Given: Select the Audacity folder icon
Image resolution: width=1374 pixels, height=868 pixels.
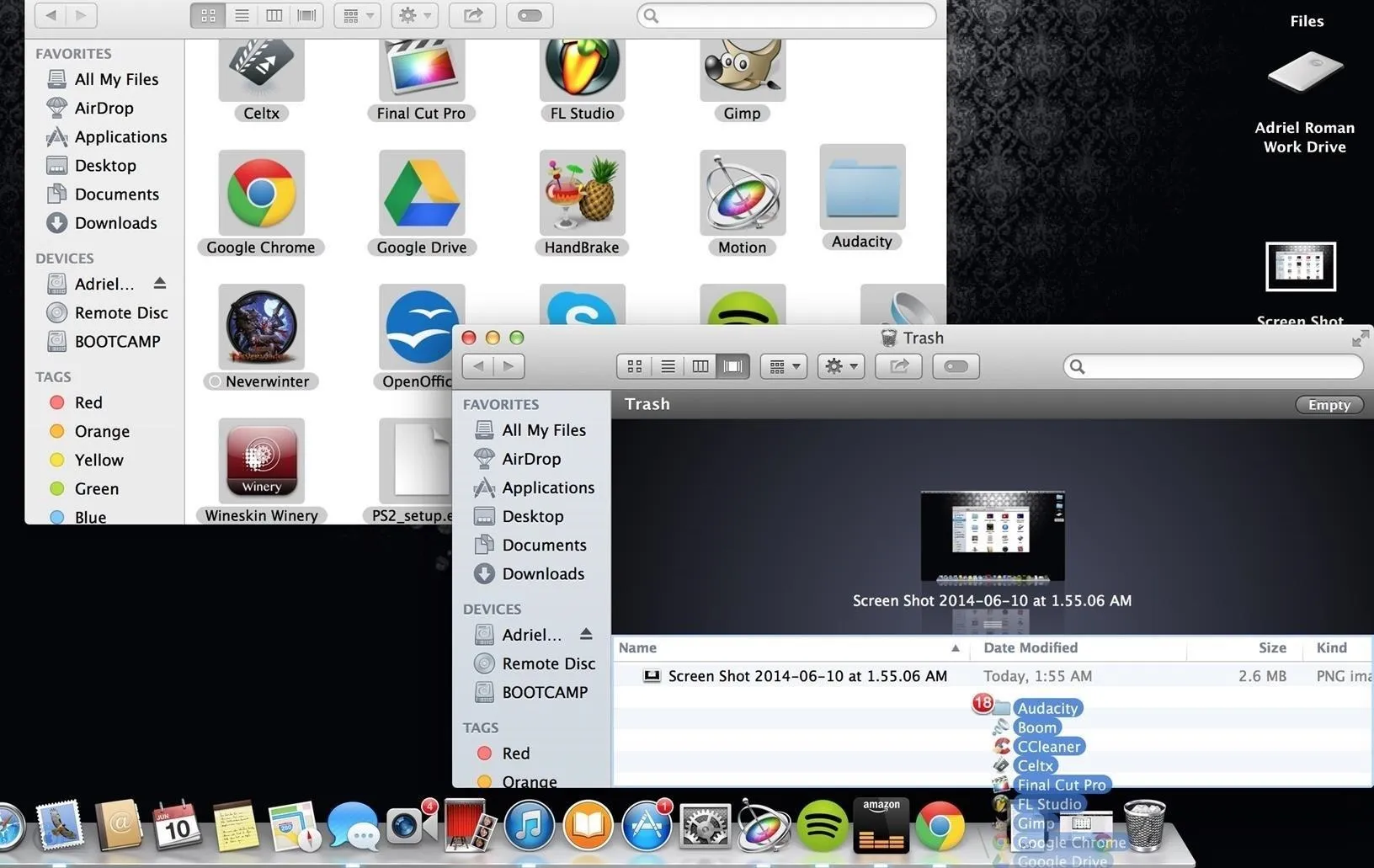Looking at the screenshot, I should pos(862,187).
